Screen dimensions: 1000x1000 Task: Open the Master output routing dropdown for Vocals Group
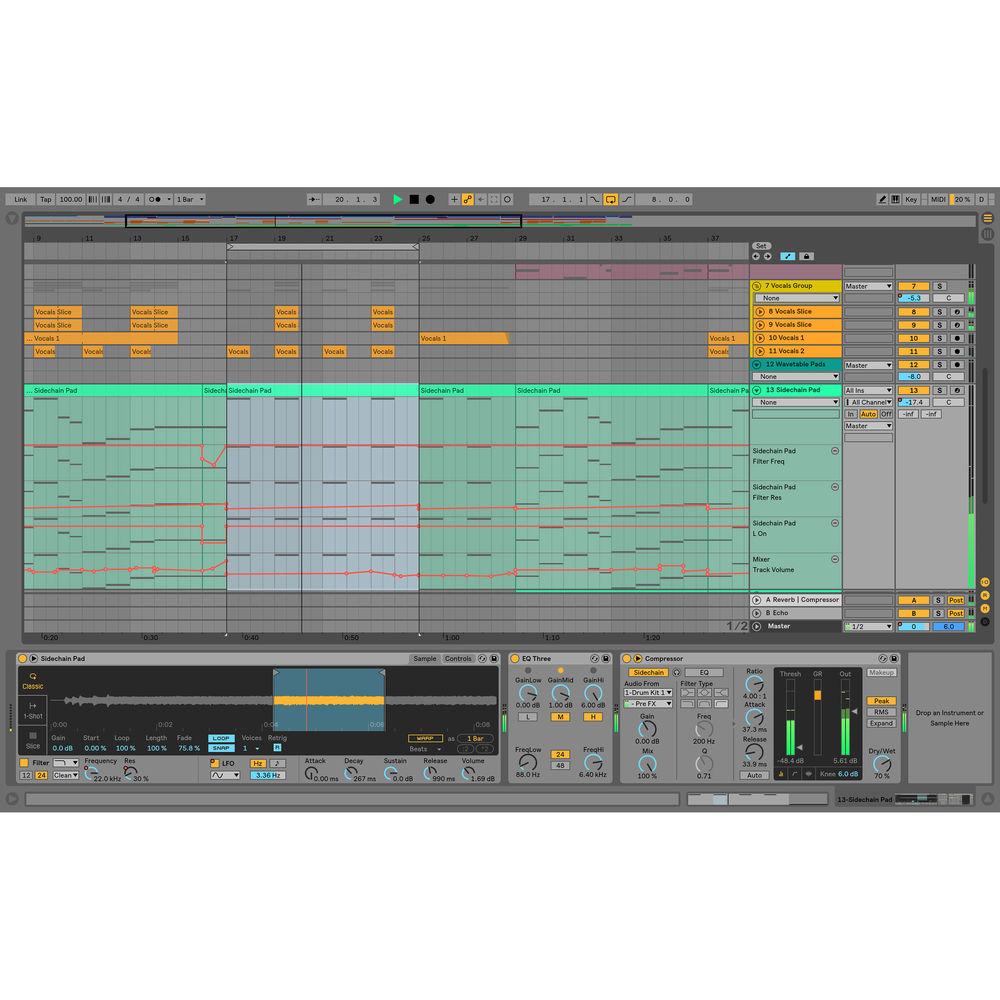(868, 285)
